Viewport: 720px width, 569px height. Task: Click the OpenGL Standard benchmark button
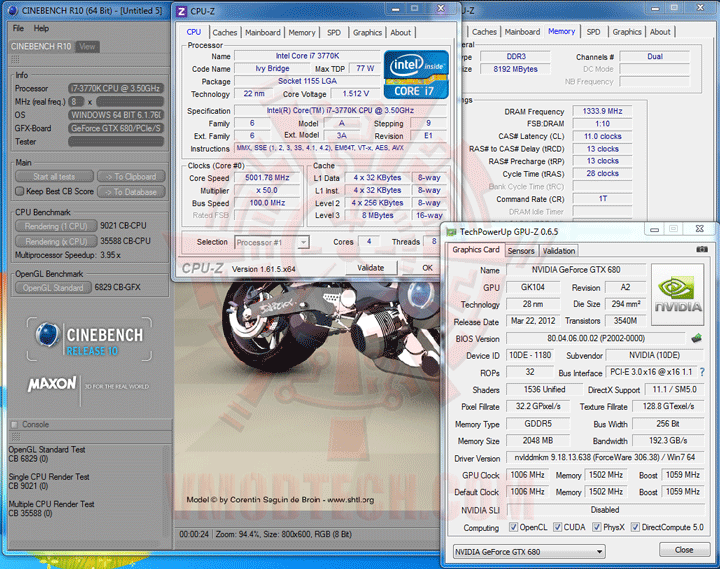point(53,287)
